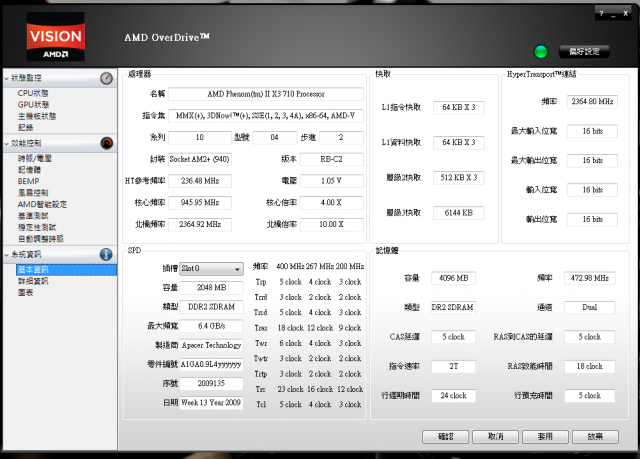Click the 18 clock RAS active time value
Screen dimensions: 640x459
(x=590, y=366)
